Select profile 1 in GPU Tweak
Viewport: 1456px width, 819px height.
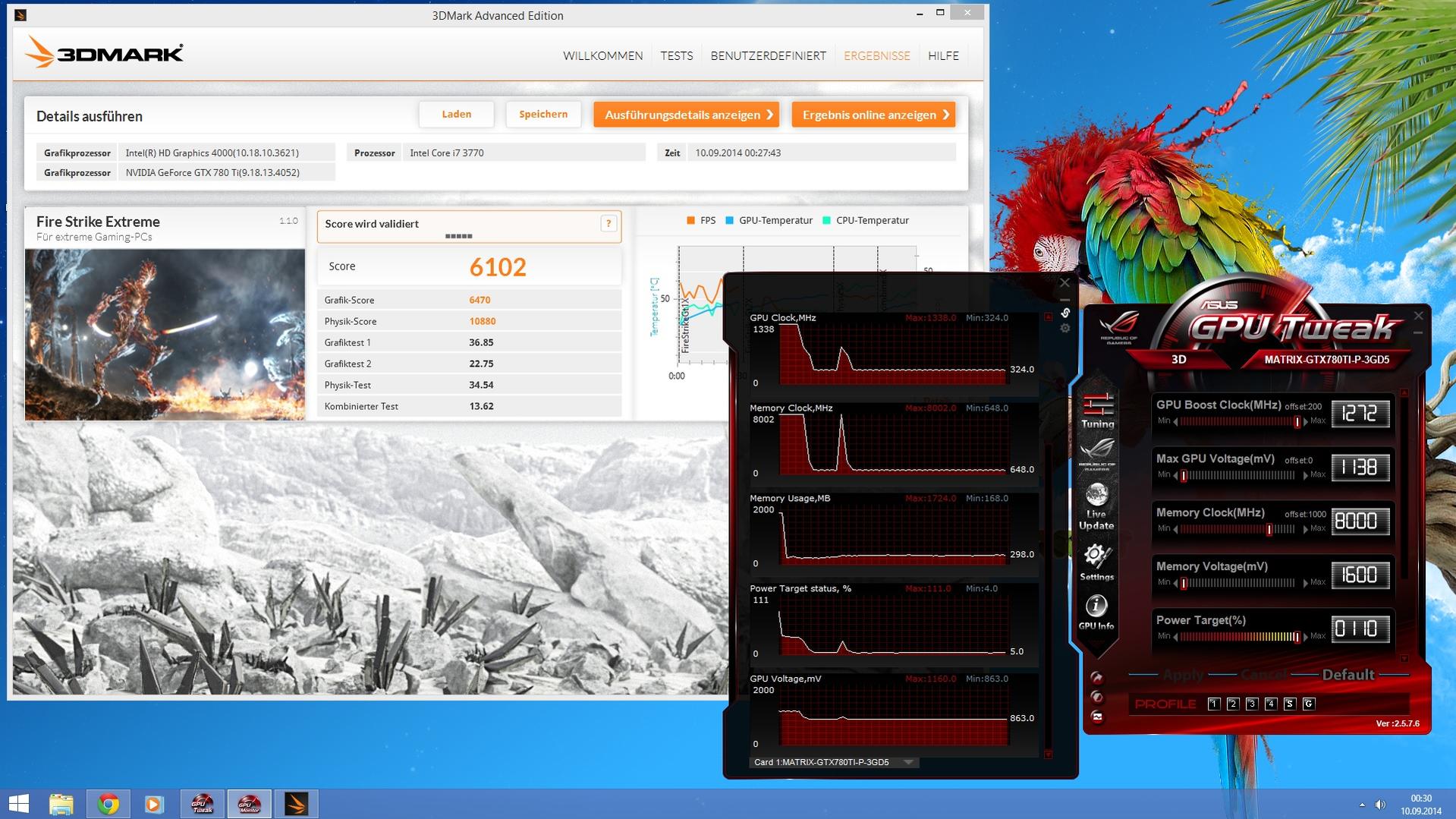pos(1213,704)
